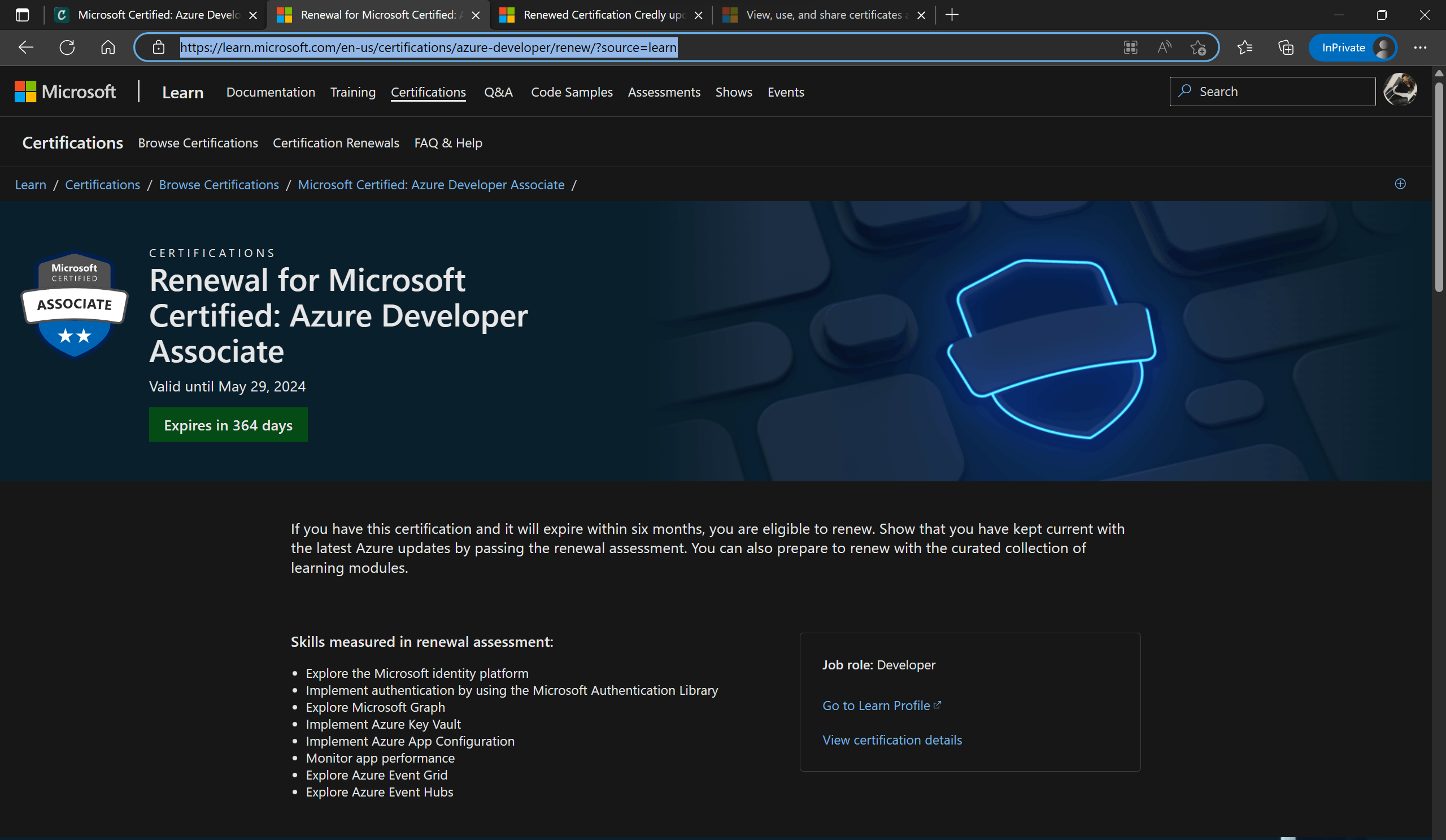Click 'Explore Azure Event Grid' list item
The image size is (1446, 840).
coord(376,774)
